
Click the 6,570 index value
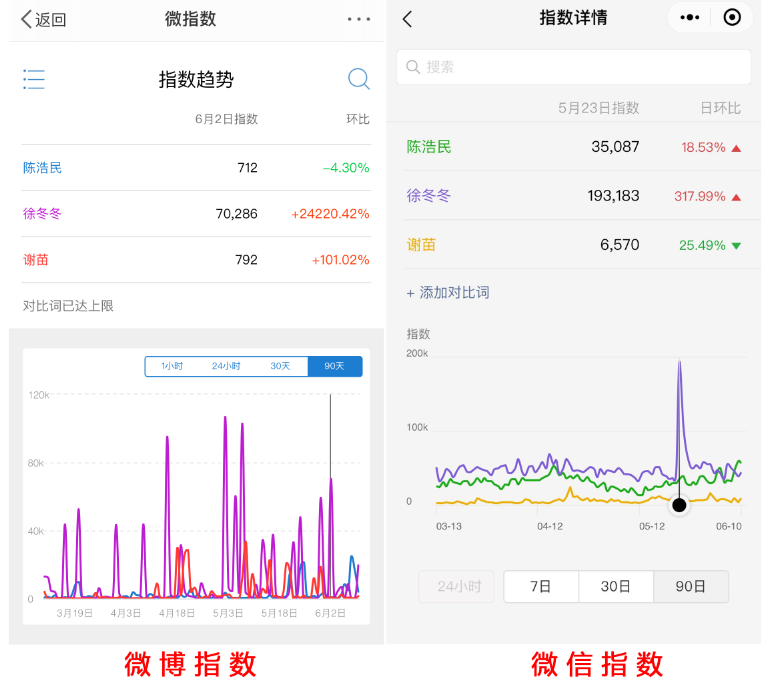[620, 244]
